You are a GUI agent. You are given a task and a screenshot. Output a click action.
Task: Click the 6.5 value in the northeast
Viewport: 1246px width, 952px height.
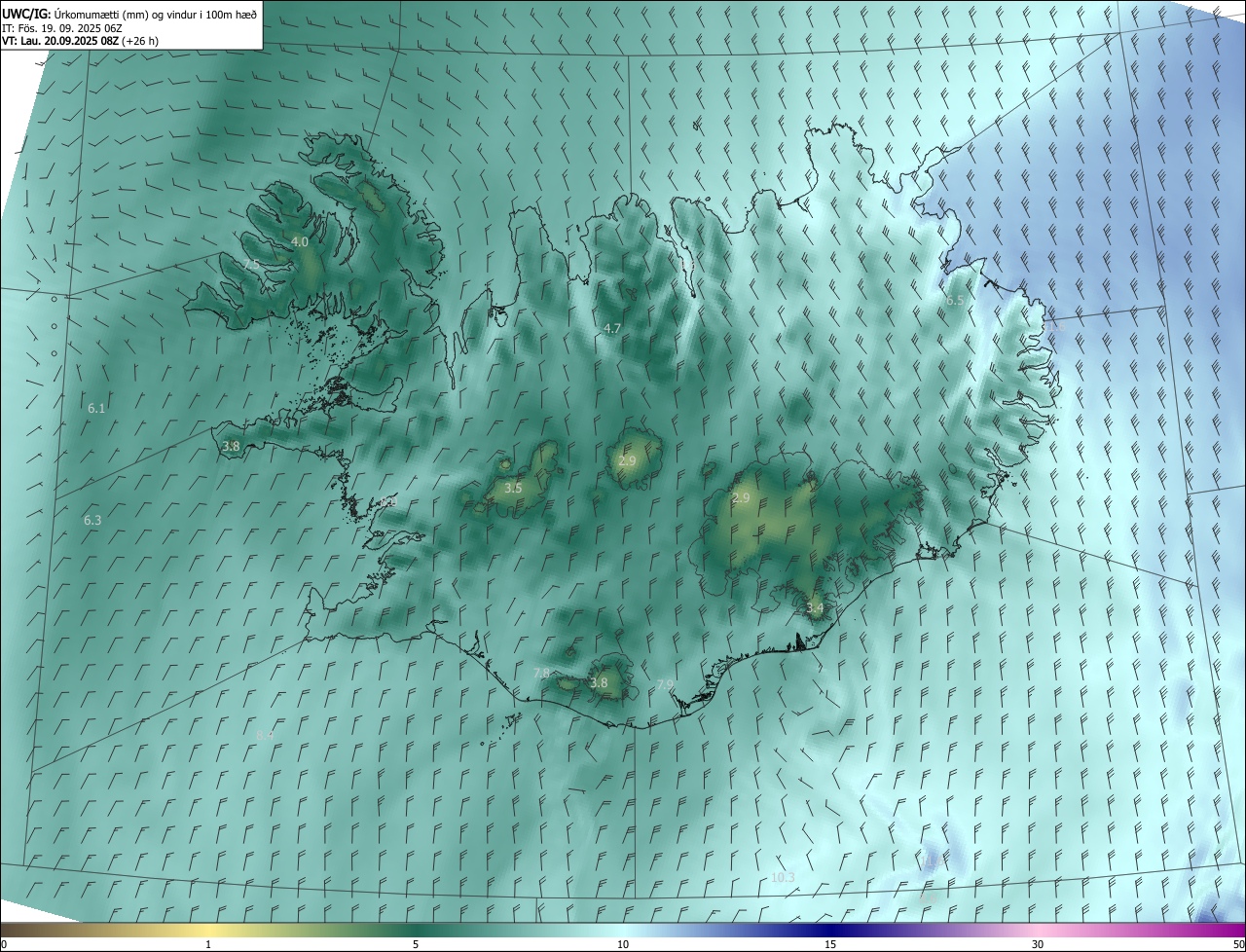coord(955,301)
